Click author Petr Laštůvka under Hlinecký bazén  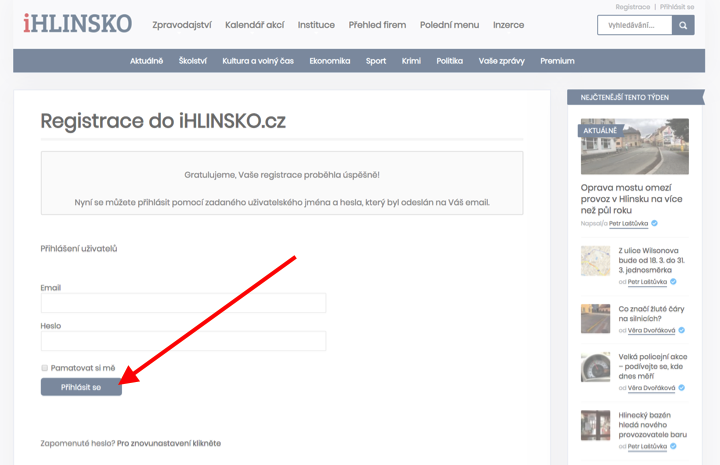click(x=647, y=447)
